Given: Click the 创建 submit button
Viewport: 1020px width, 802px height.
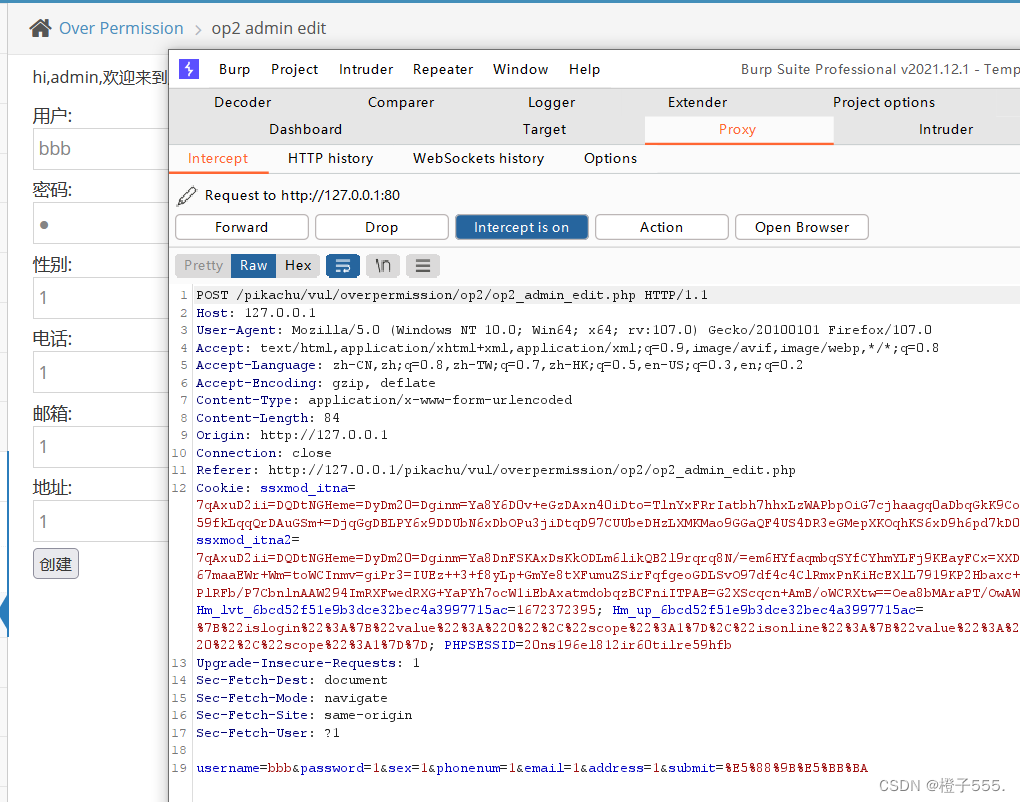Looking at the screenshot, I should (56, 564).
